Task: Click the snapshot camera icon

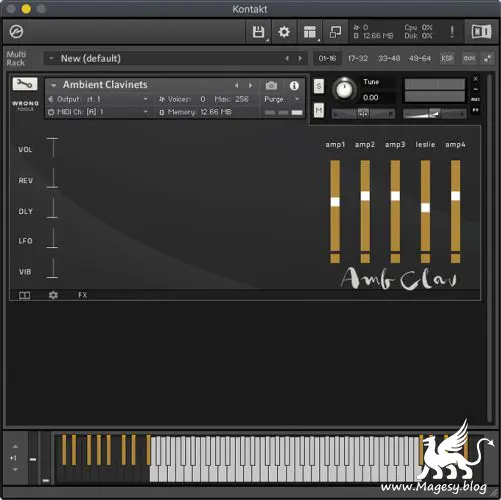Action: click(x=271, y=86)
